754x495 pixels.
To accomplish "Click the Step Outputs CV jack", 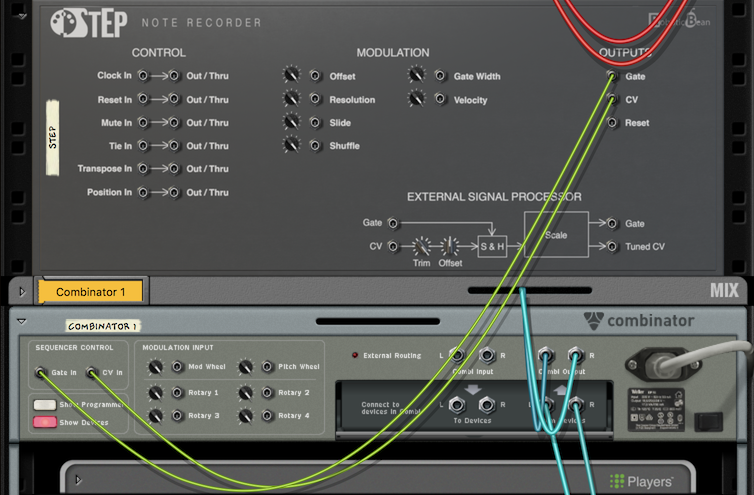I will [x=612, y=99].
